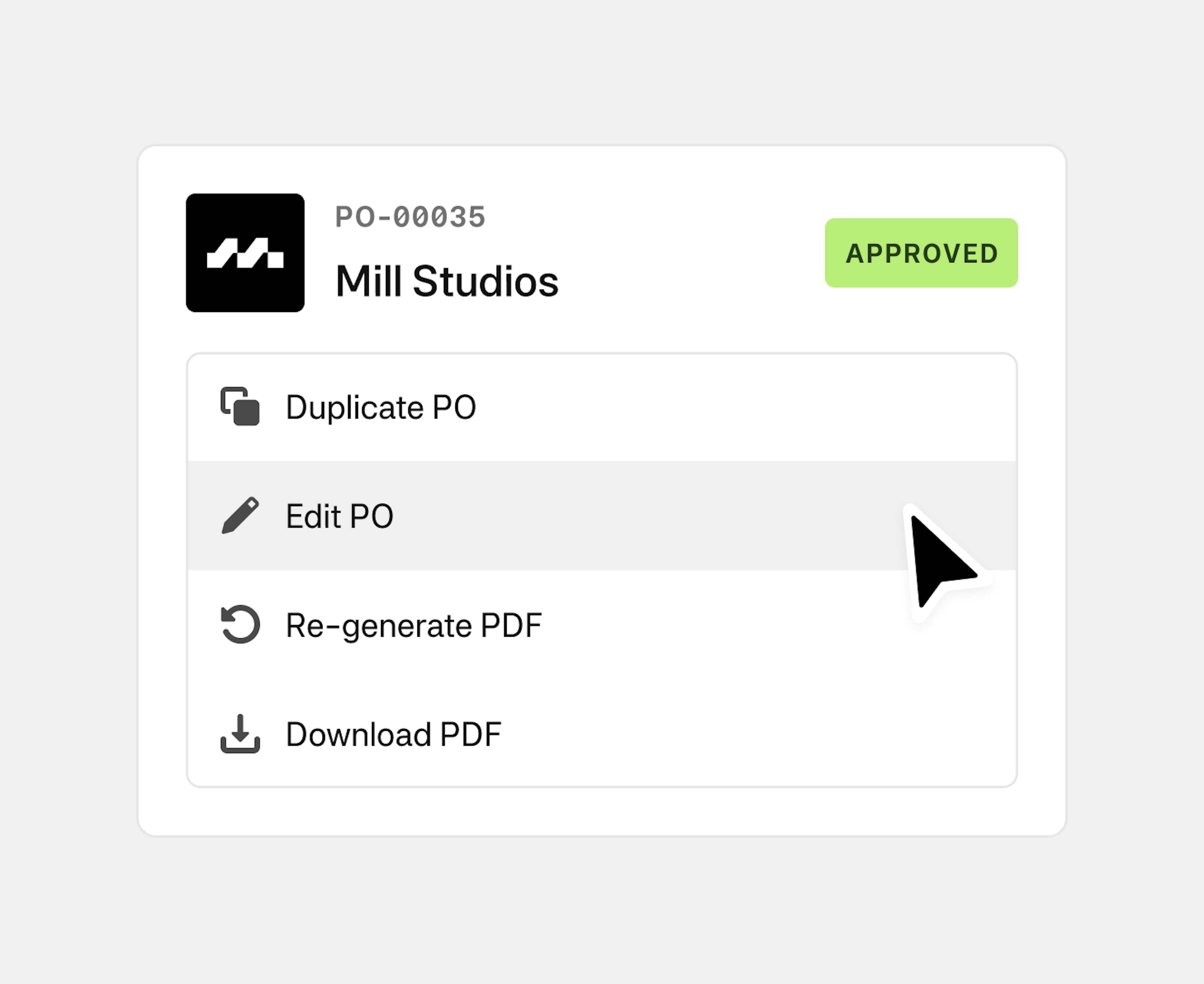Screen dimensions: 1204x984
Task: Click highlighted Edit PO row's blank middle area
Action: pyautogui.click(x=623, y=516)
